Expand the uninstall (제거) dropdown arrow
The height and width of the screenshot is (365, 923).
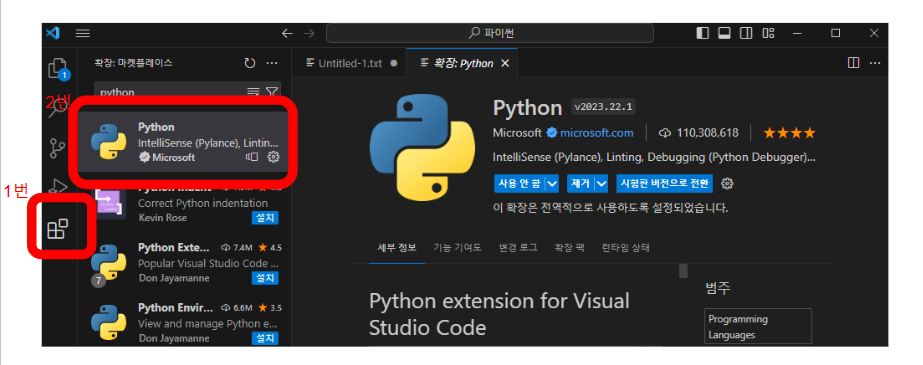(601, 184)
